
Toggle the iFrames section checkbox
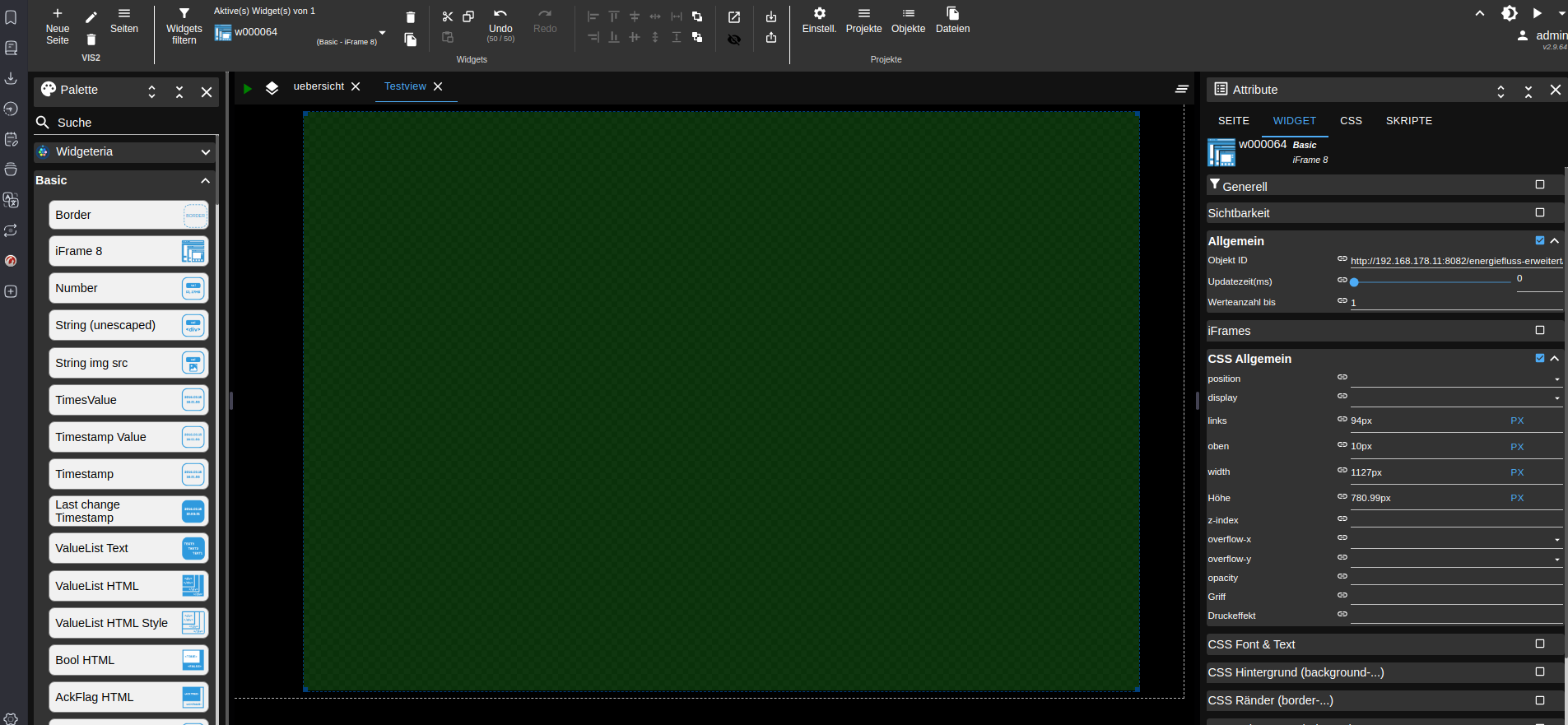coord(1540,330)
